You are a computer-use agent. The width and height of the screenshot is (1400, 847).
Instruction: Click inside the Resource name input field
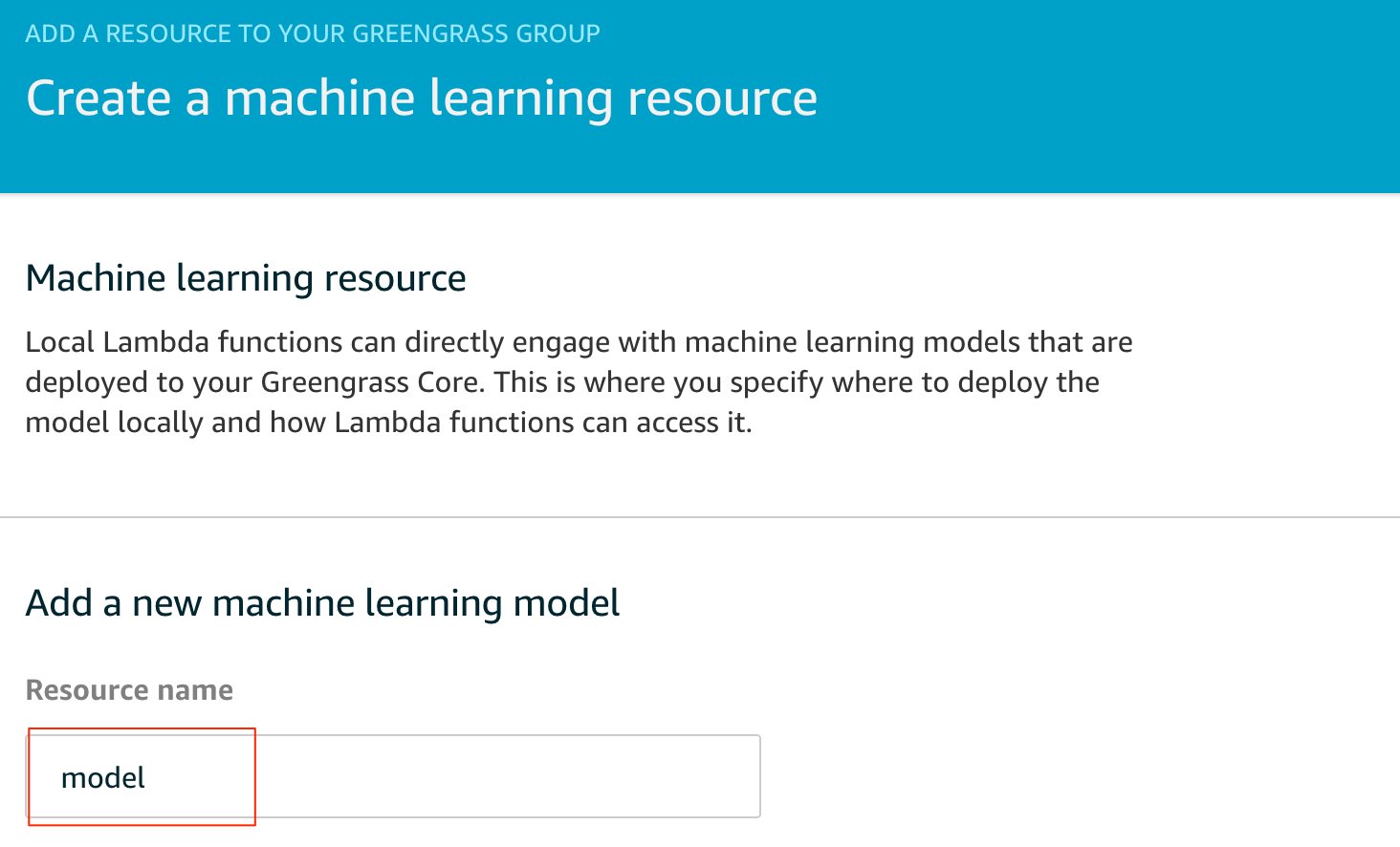tap(392, 776)
